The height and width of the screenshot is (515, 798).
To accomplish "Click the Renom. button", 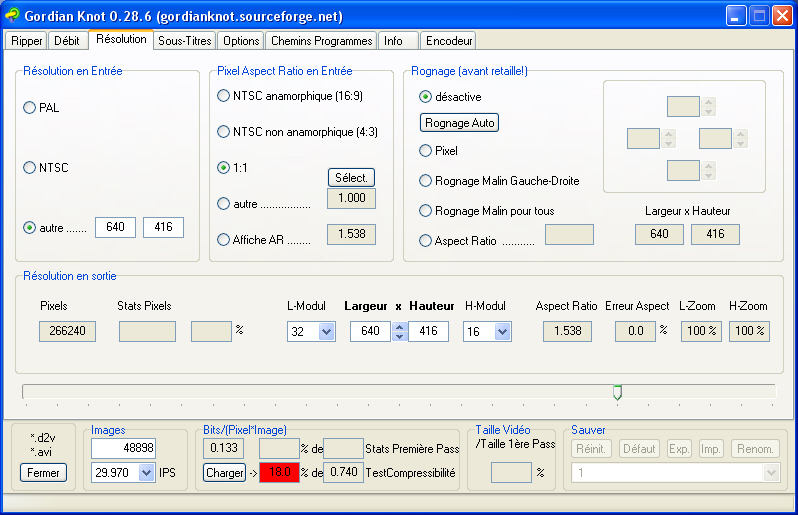I will point(755,449).
